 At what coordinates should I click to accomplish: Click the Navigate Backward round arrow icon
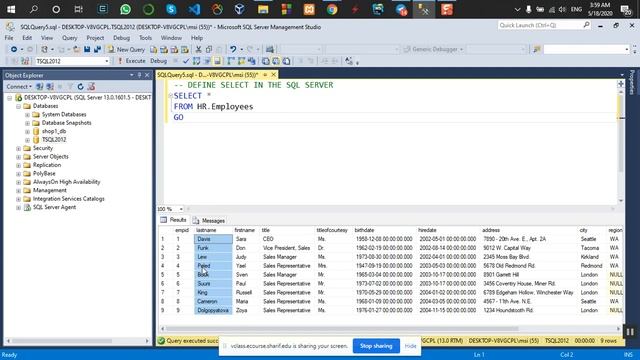pos(14,49)
